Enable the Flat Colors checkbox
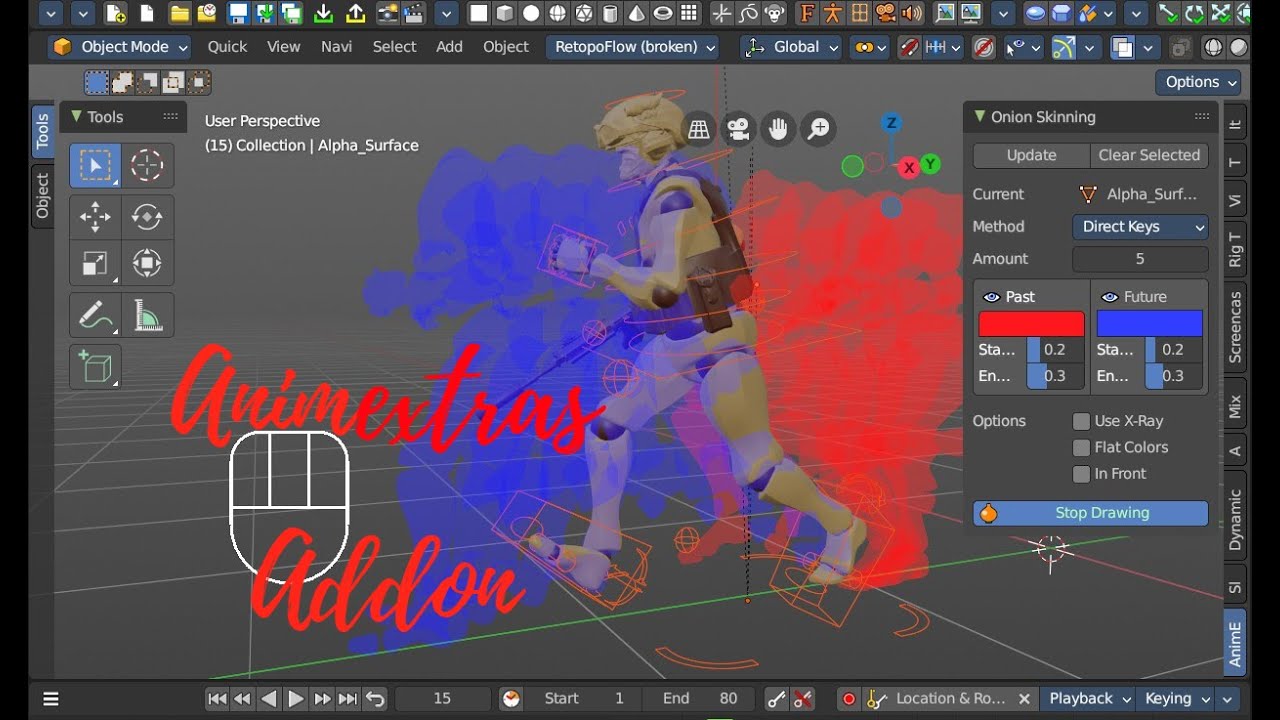The height and width of the screenshot is (720, 1280). pyautogui.click(x=1081, y=447)
